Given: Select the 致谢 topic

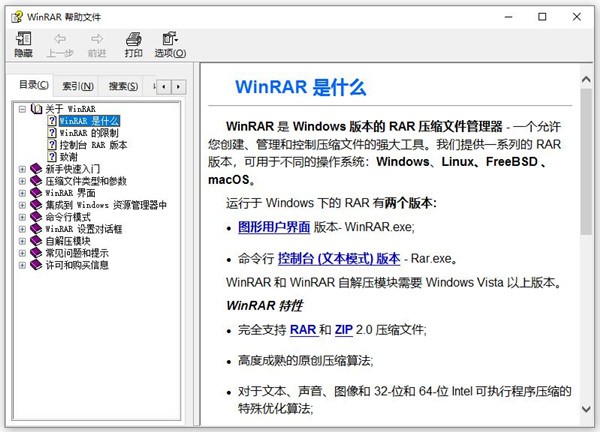Looking at the screenshot, I should coord(68,157).
